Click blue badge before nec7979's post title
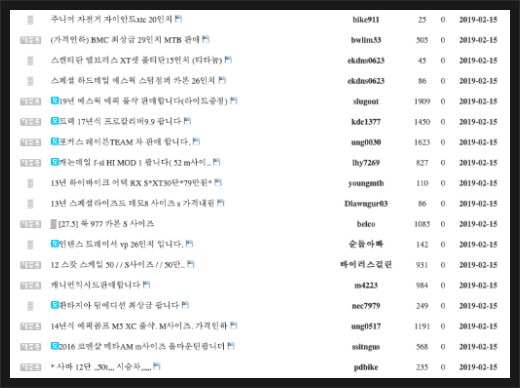520x388 pixels. pos(55,305)
